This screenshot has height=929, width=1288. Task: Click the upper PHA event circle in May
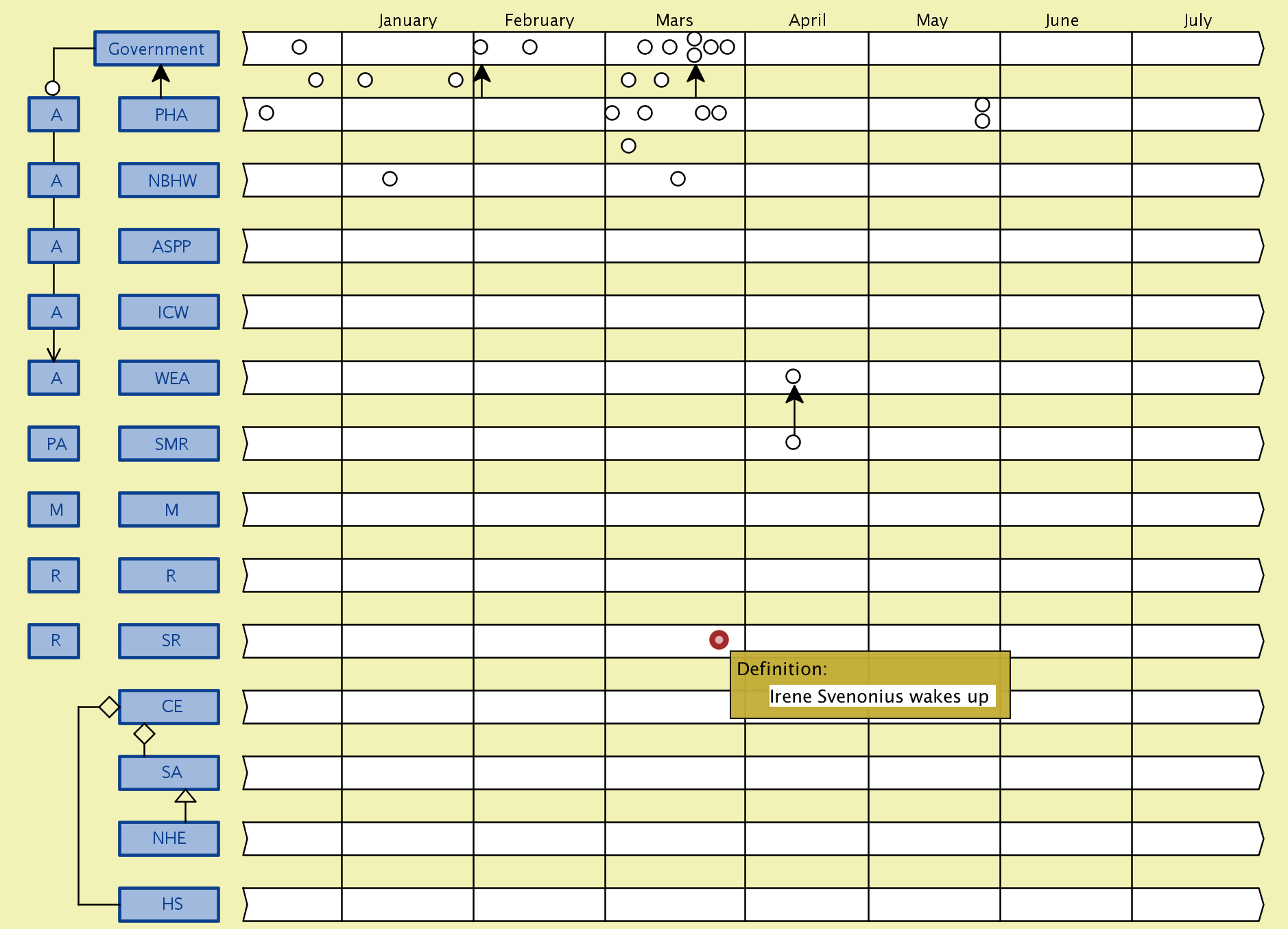pos(982,104)
